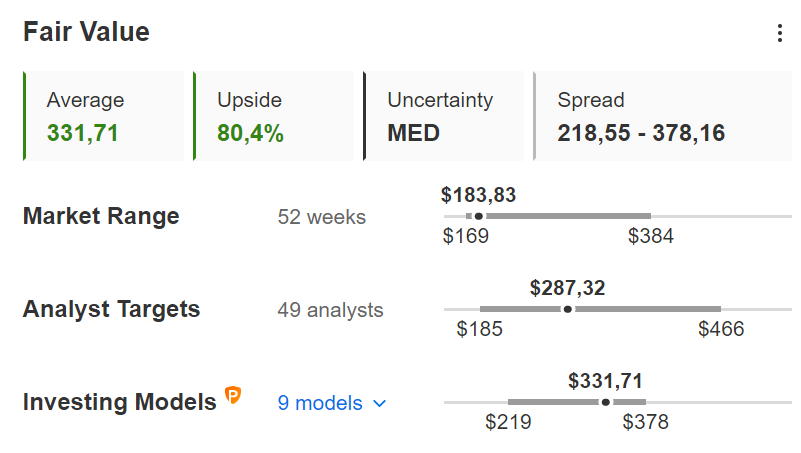Select the Average 331,71 card
The height and width of the screenshot is (453, 801).
[x=104, y=116]
